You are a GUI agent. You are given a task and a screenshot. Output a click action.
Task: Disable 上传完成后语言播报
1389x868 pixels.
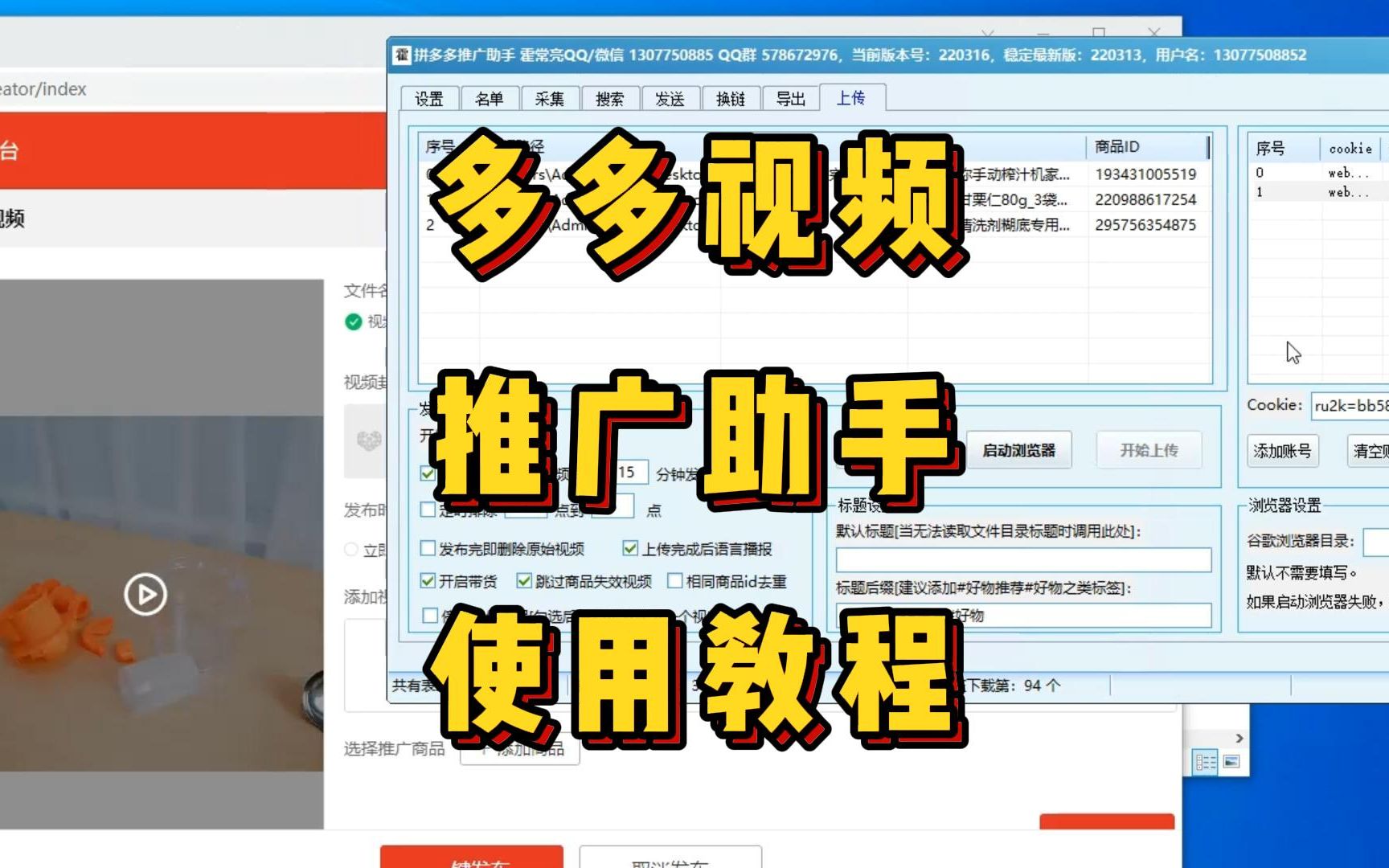coord(629,548)
